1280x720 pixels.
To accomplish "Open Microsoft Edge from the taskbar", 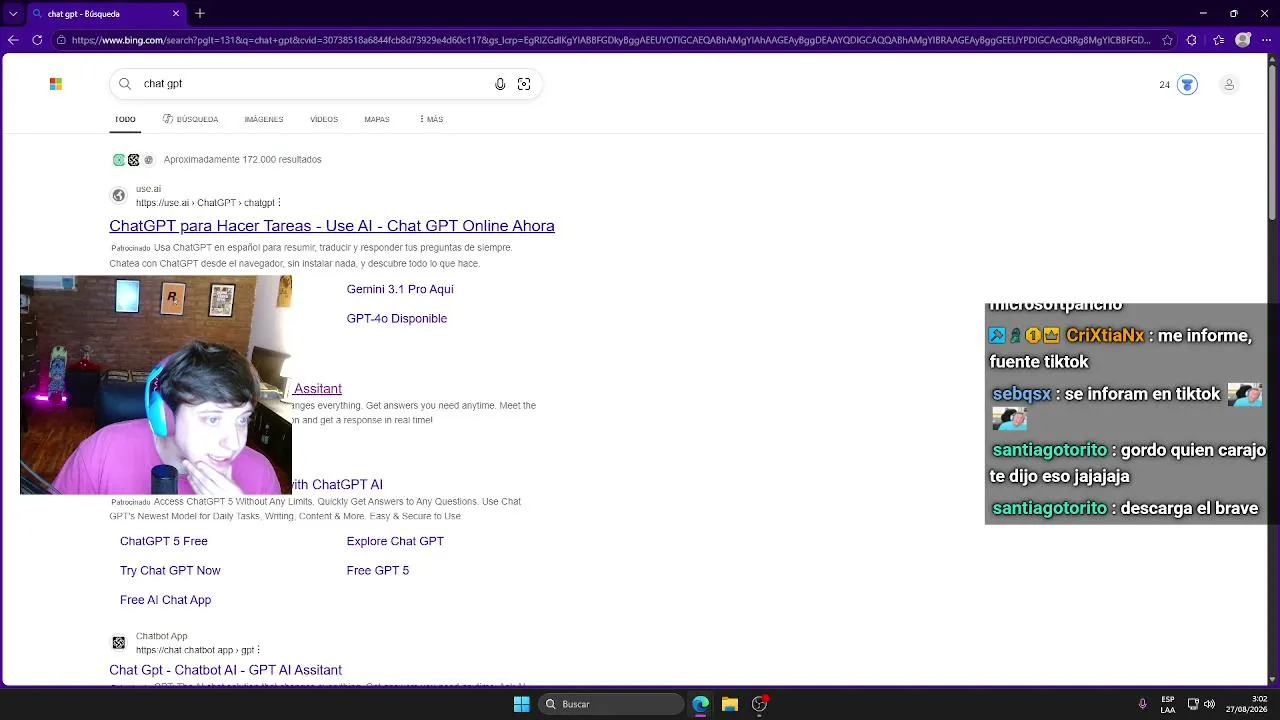I will click(x=700, y=704).
